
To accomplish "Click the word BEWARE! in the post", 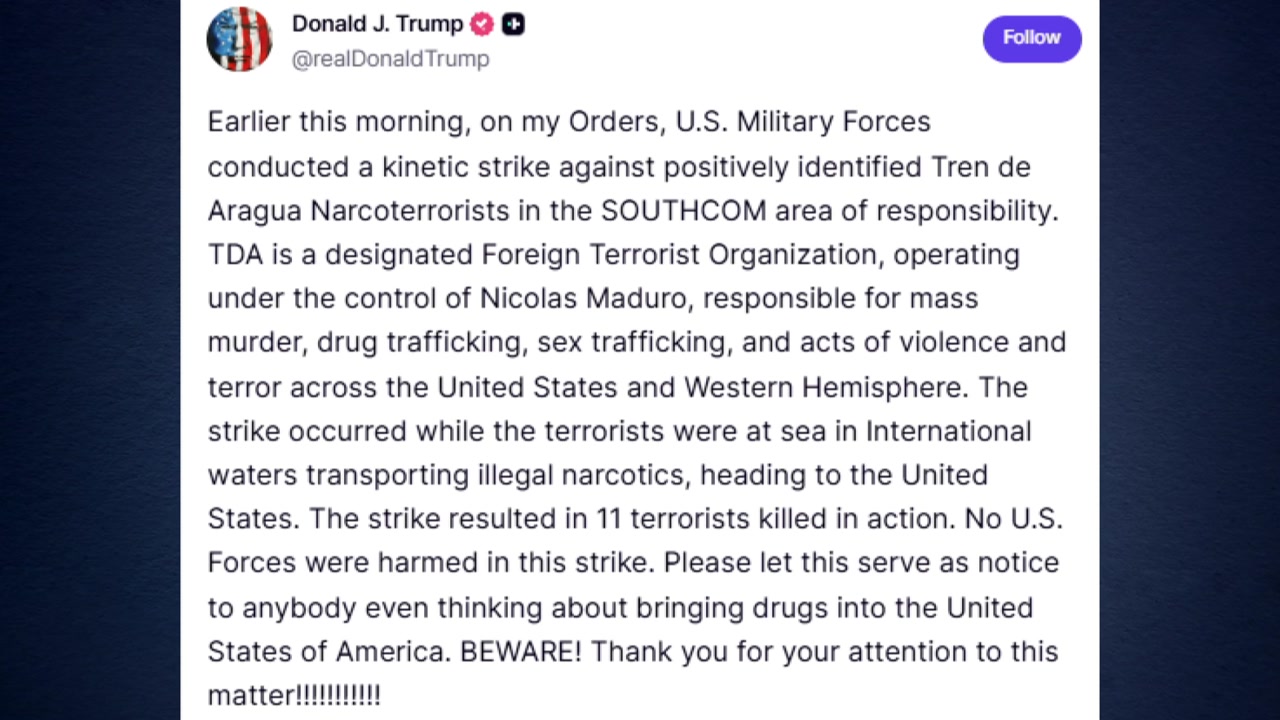I will (520, 651).
